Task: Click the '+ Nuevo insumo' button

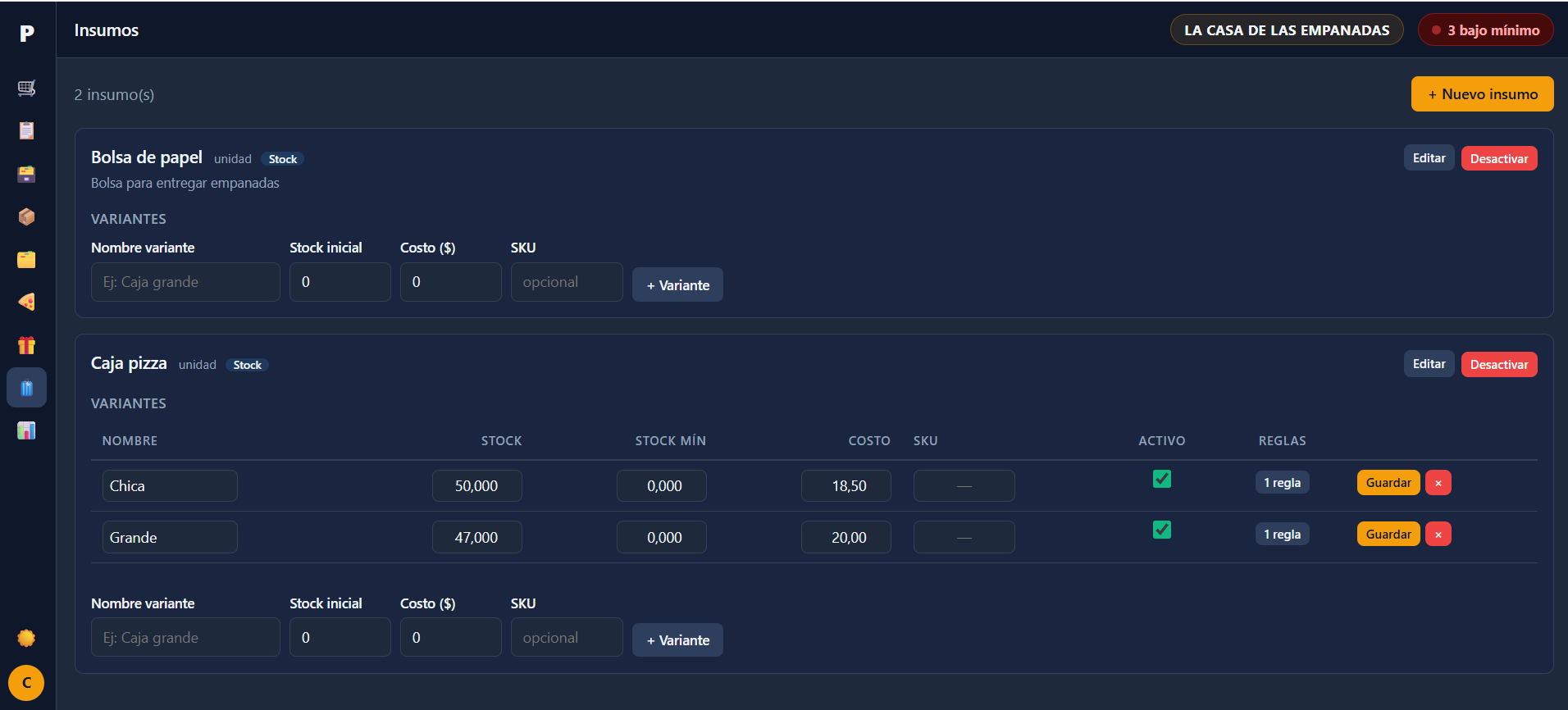Action: 1482,94
